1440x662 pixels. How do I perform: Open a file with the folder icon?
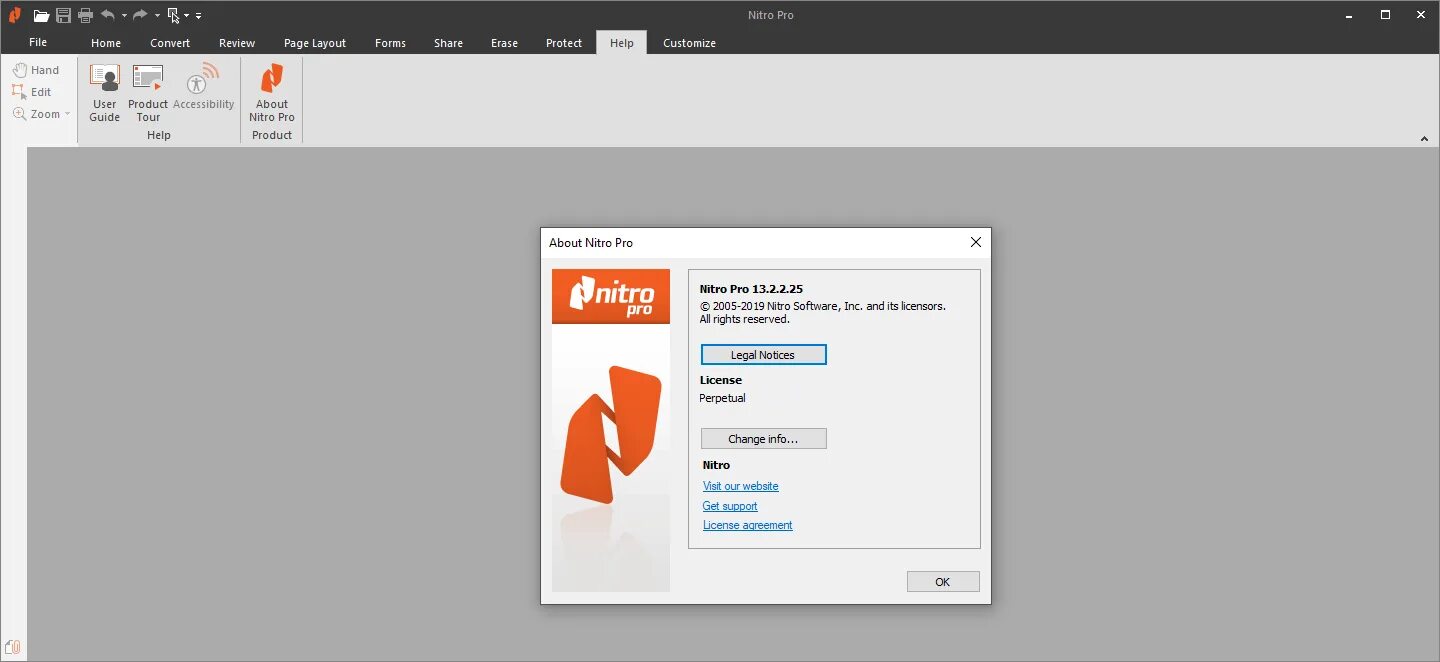coord(41,15)
